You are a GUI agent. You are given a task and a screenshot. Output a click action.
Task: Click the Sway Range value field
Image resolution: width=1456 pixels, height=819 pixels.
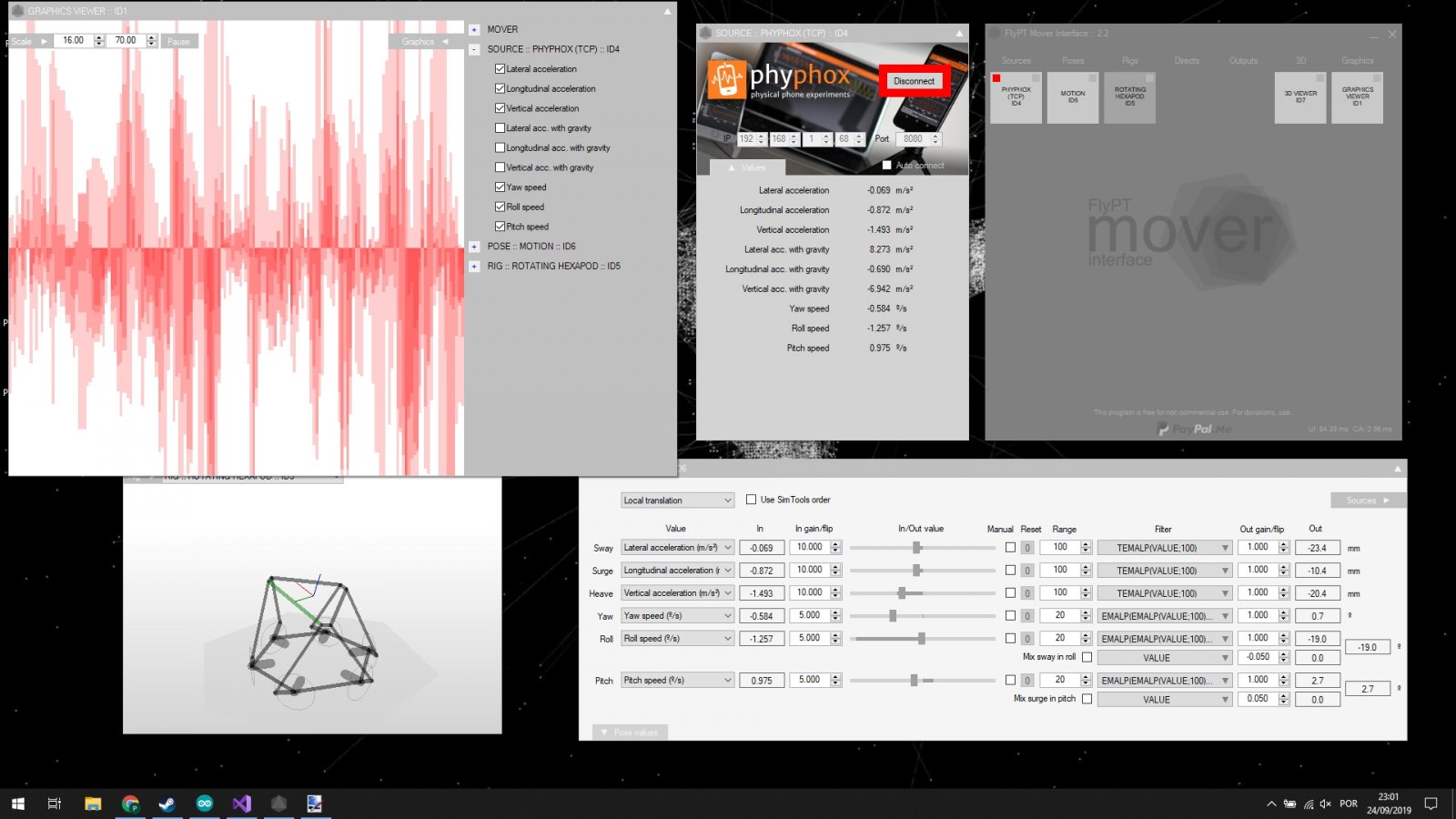(x=1060, y=548)
